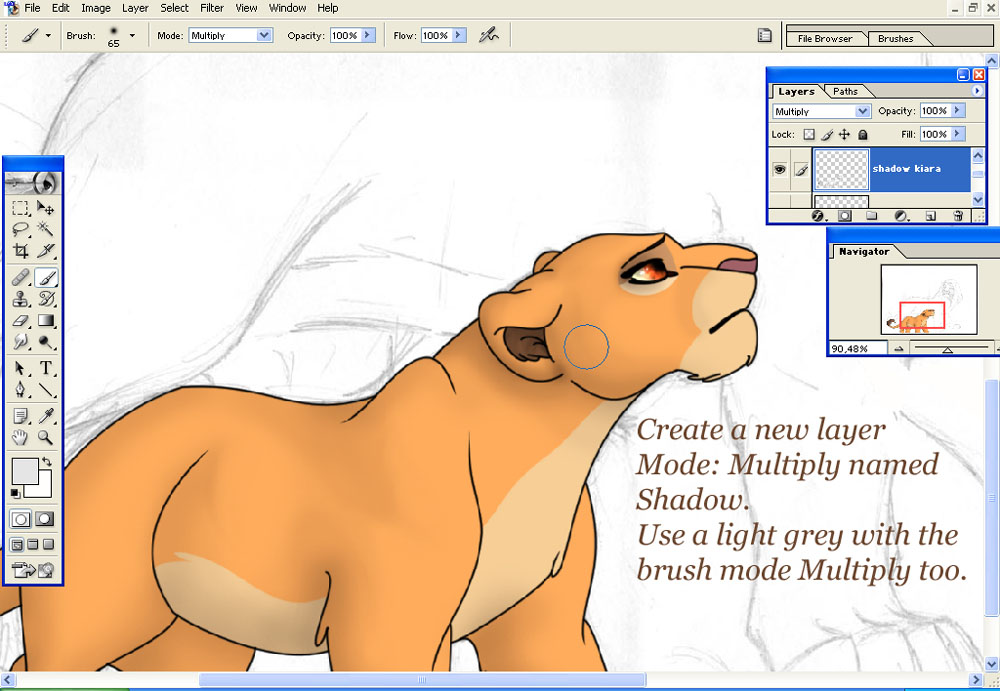Click the foreground color swatch
The image size is (1000, 691).
(x=25, y=472)
